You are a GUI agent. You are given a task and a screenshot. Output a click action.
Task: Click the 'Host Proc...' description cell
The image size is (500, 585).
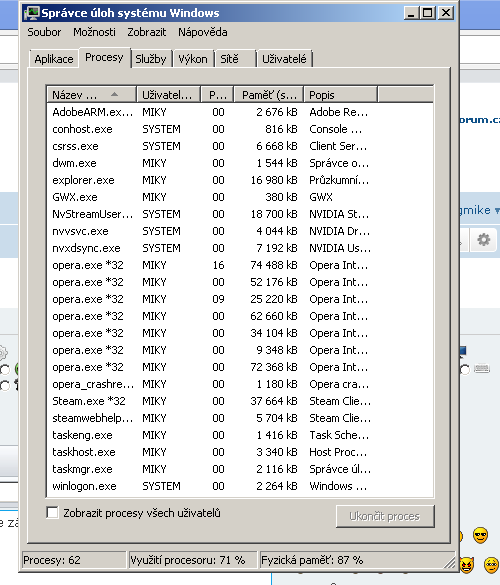(x=338, y=452)
